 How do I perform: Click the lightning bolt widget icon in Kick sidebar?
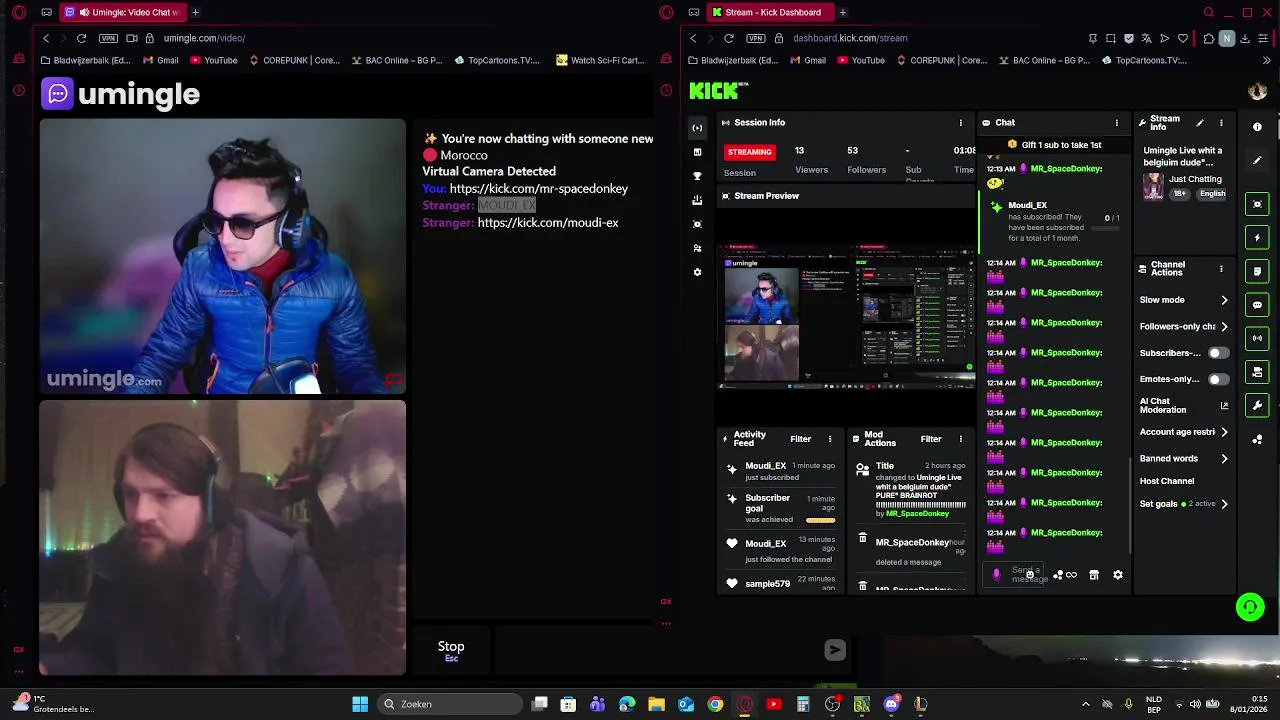[x=1257, y=238]
